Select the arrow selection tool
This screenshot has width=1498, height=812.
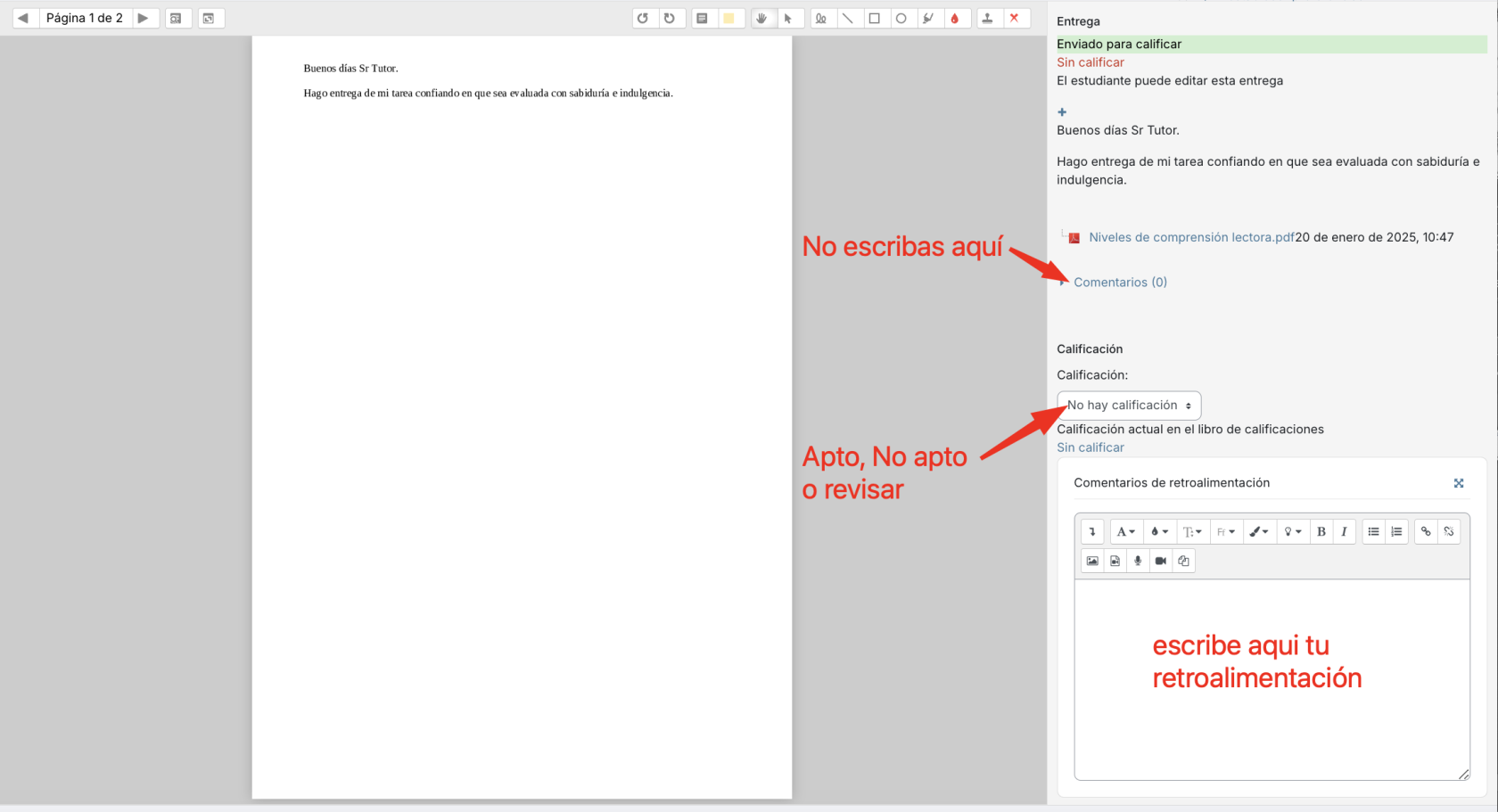789,18
